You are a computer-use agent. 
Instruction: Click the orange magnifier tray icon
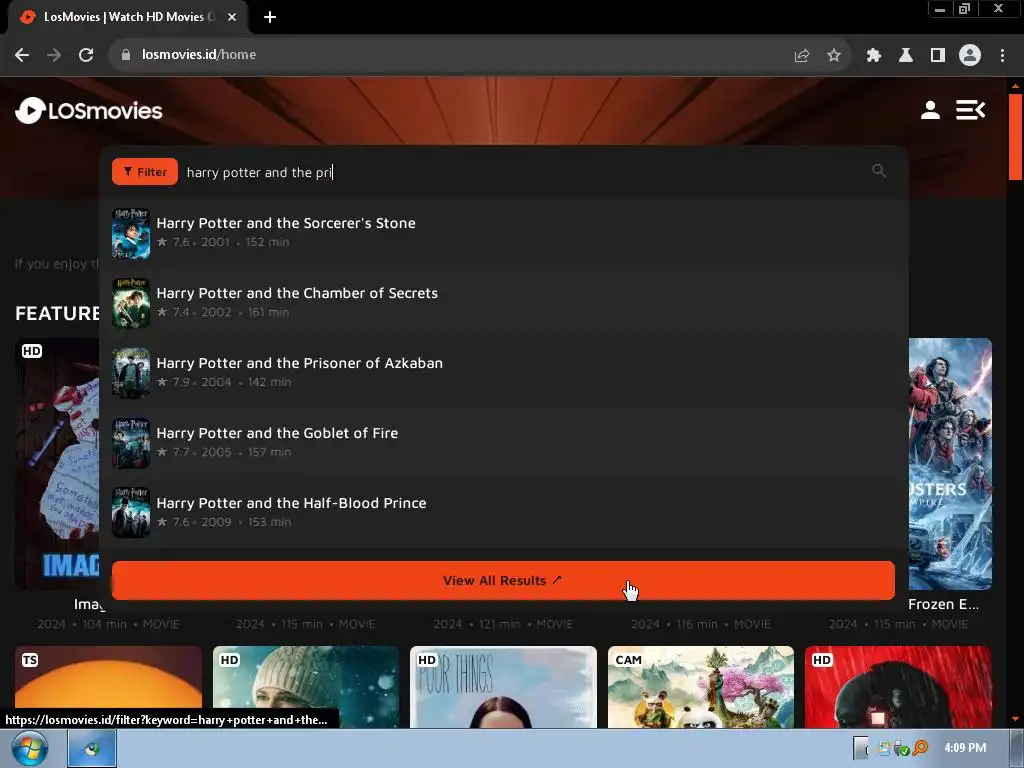click(x=921, y=748)
